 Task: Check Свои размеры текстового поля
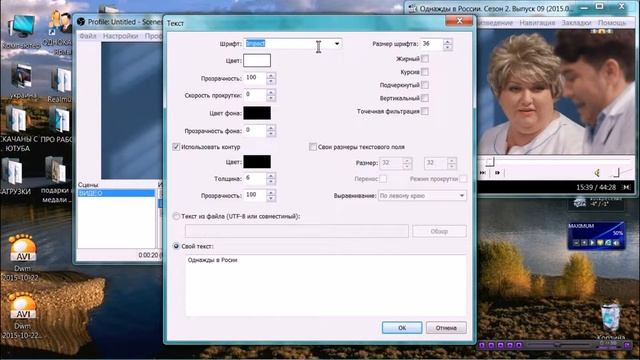pyautogui.click(x=313, y=147)
